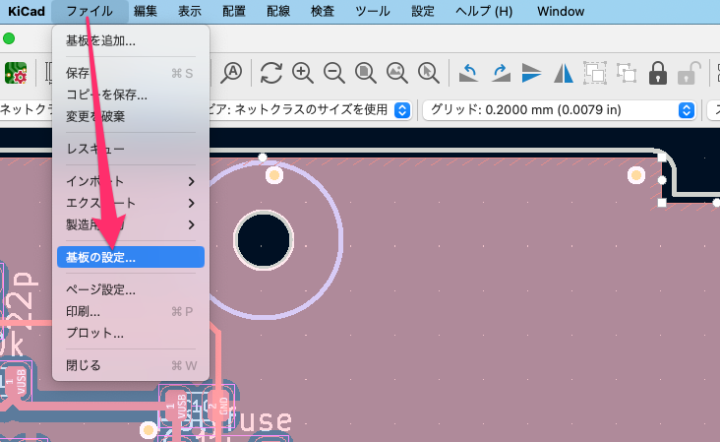
Task: Click the closed padlock lock icon
Action: click(x=657, y=72)
